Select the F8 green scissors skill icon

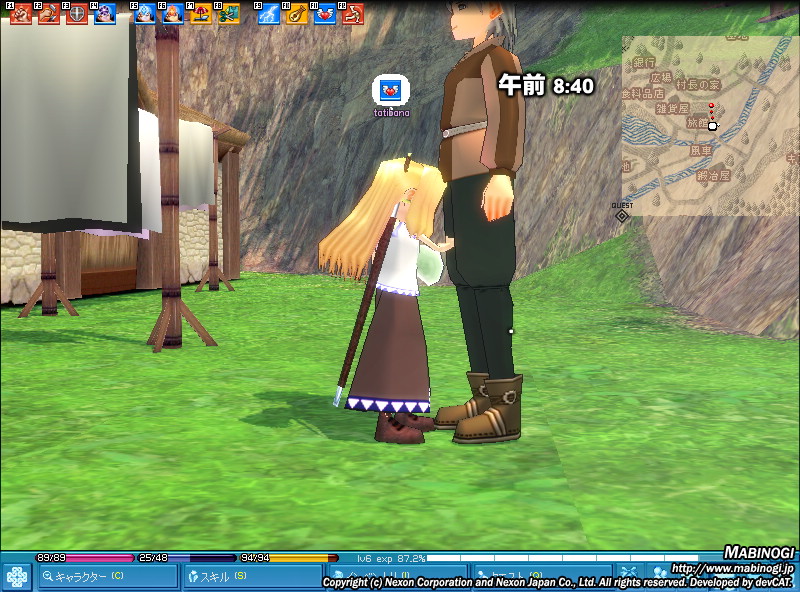229,14
